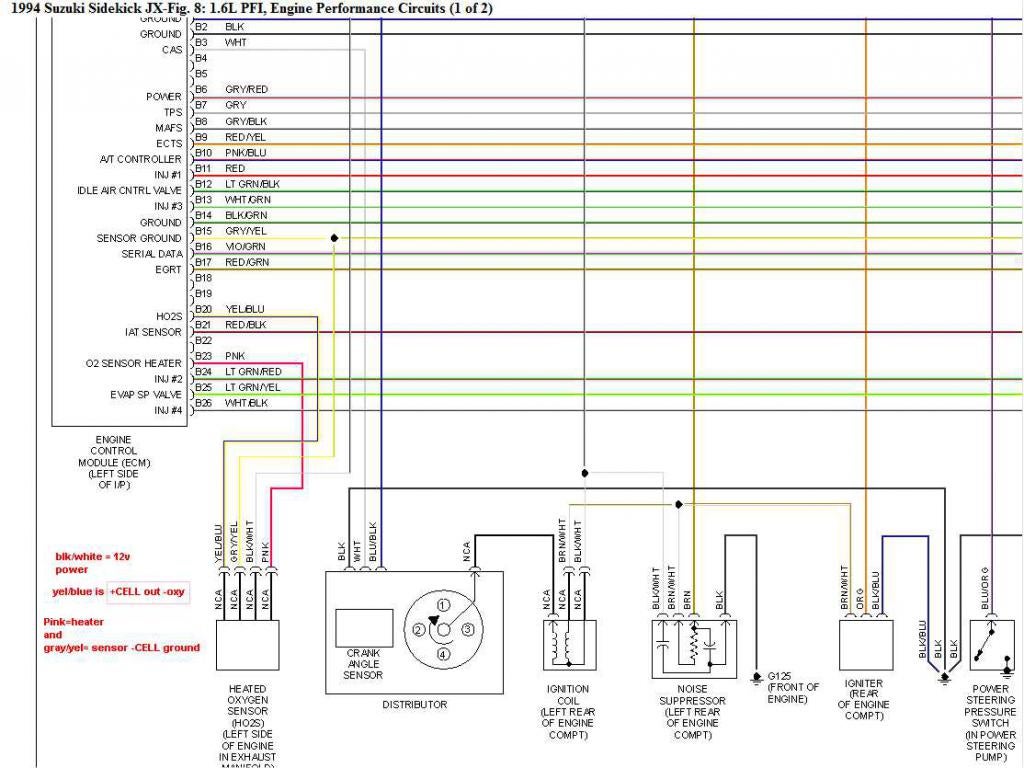This screenshot has height=768, width=1024.
Task: Select the power steering pressure switch symbol
Action: point(994,645)
